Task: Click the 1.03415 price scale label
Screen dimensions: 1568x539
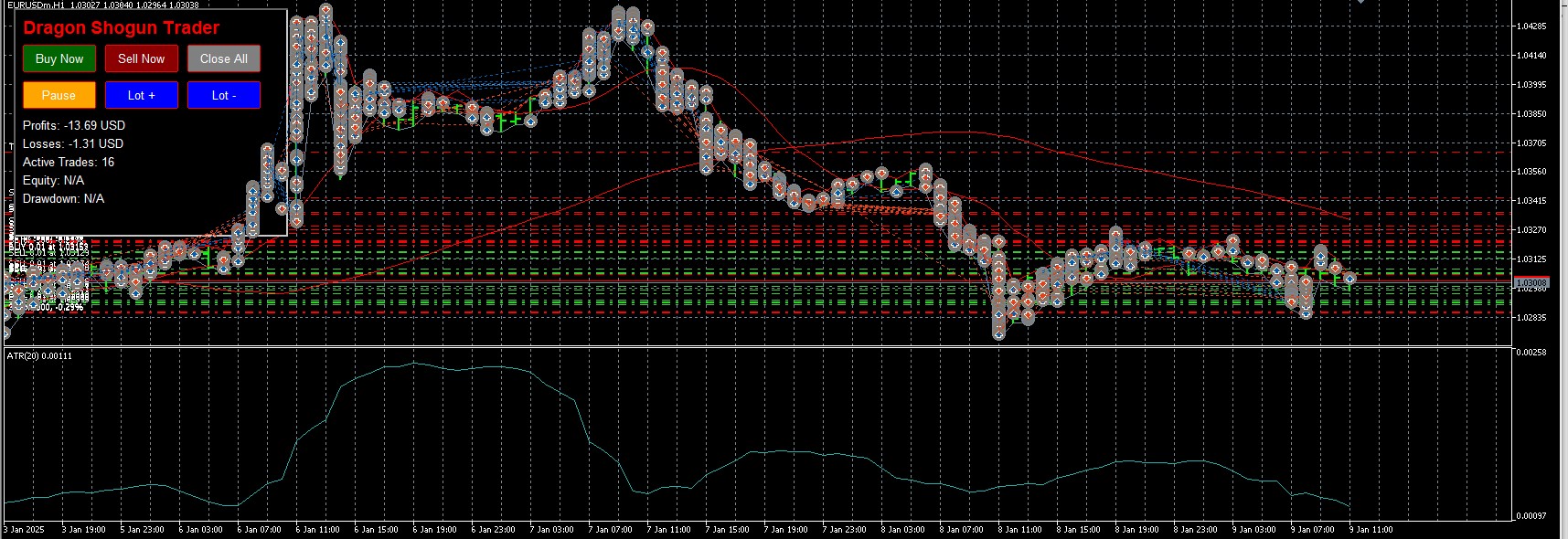Action: pyautogui.click(x=1531, y=200)
